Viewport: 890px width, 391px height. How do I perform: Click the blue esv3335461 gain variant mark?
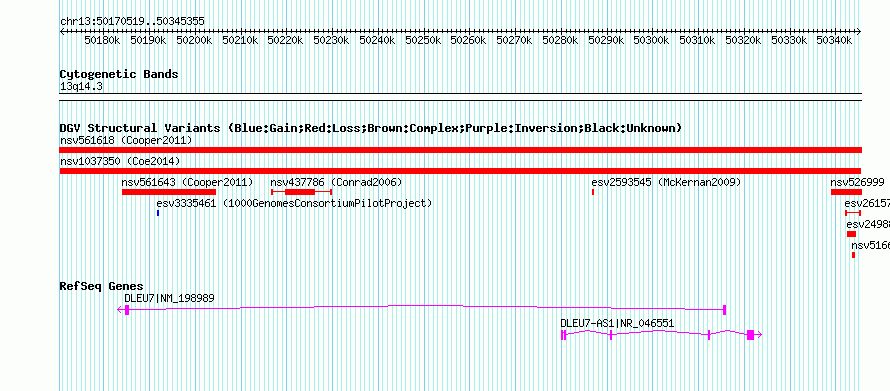[158, 213]
